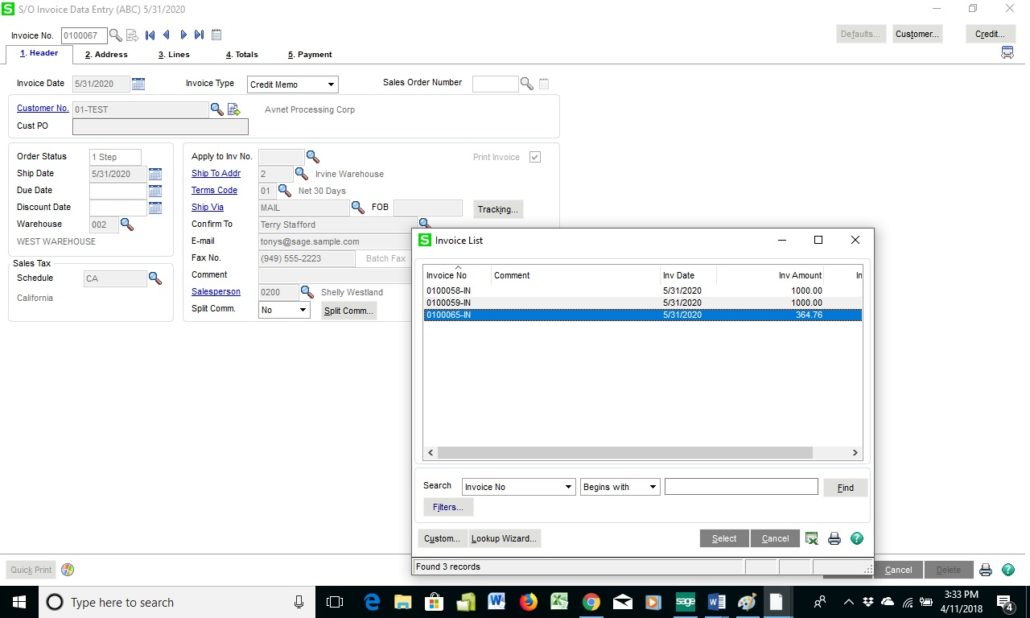Click the Find button in the search panel
This screenshot has width=1030, height=618.
click(845, 487)
